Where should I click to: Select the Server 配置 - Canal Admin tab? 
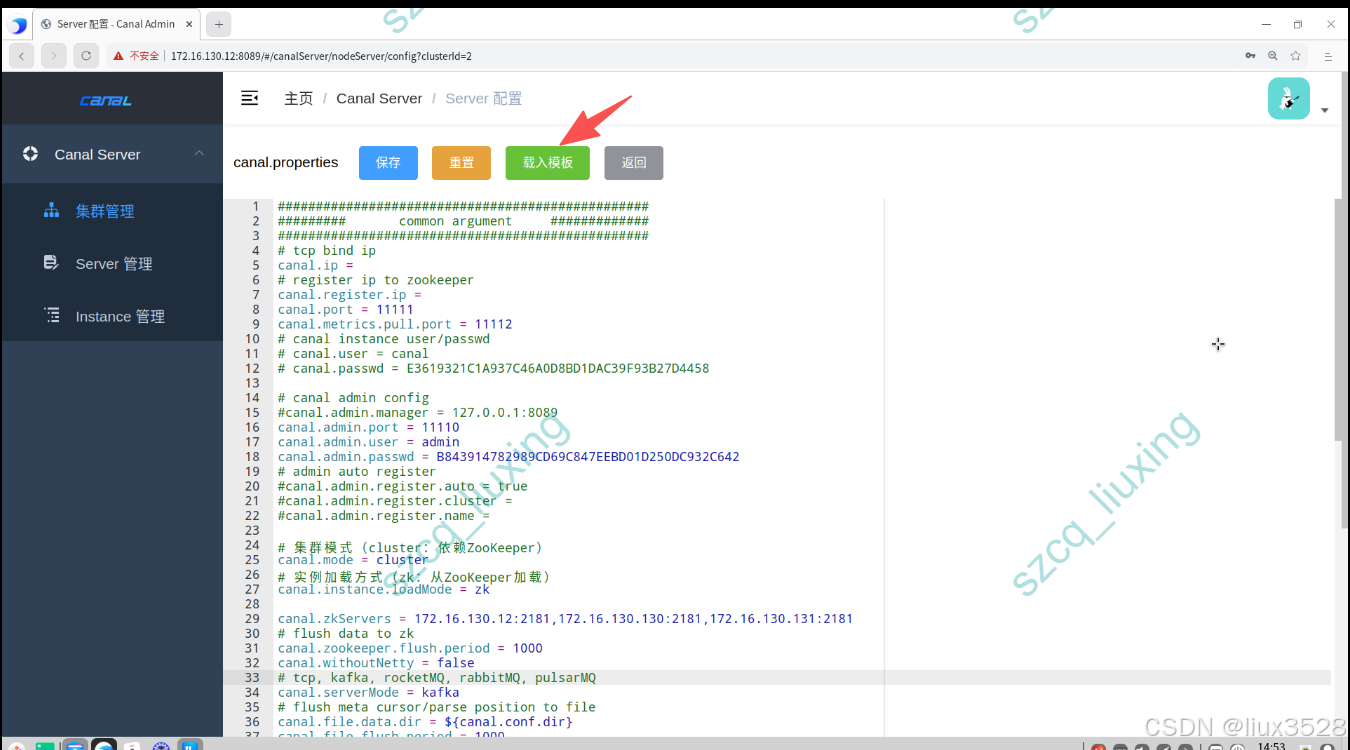point(116,24)
